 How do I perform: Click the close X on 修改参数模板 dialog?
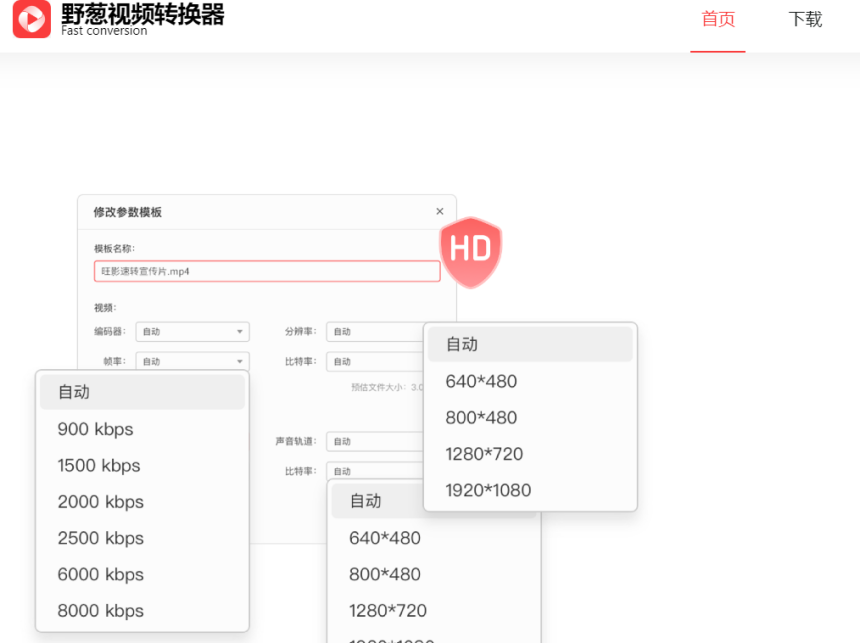point(438,211)
